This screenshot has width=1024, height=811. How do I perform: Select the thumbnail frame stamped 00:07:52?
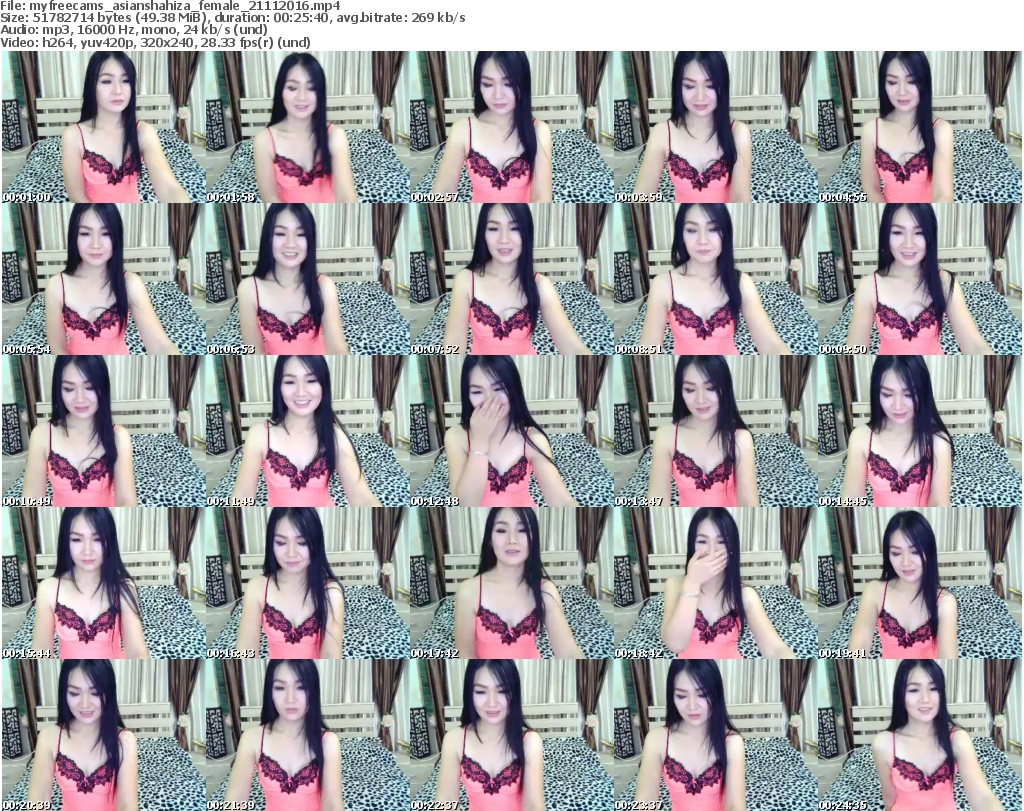pos(512,279)
